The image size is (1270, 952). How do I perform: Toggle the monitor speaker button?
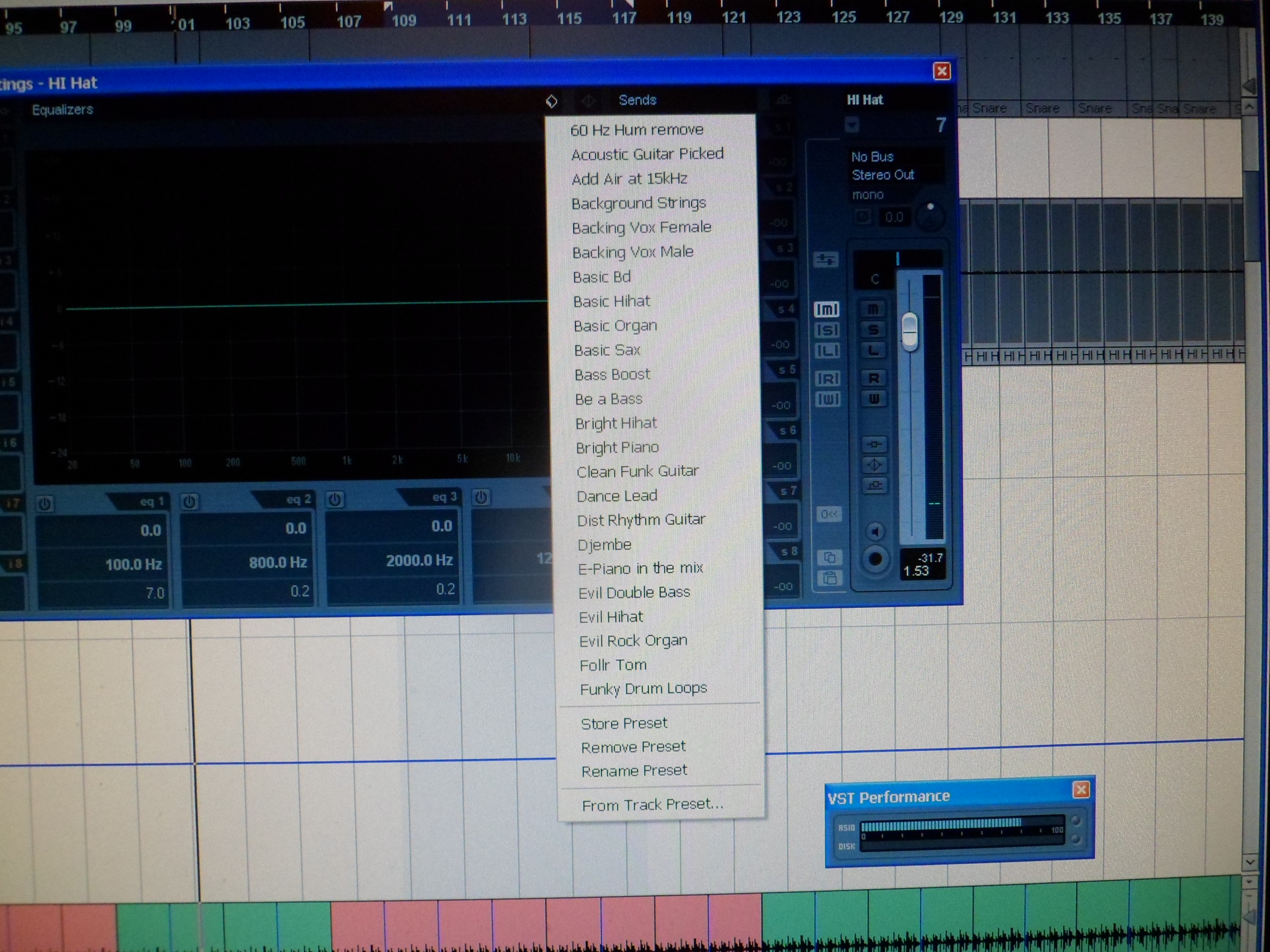[x=875, y=532]
